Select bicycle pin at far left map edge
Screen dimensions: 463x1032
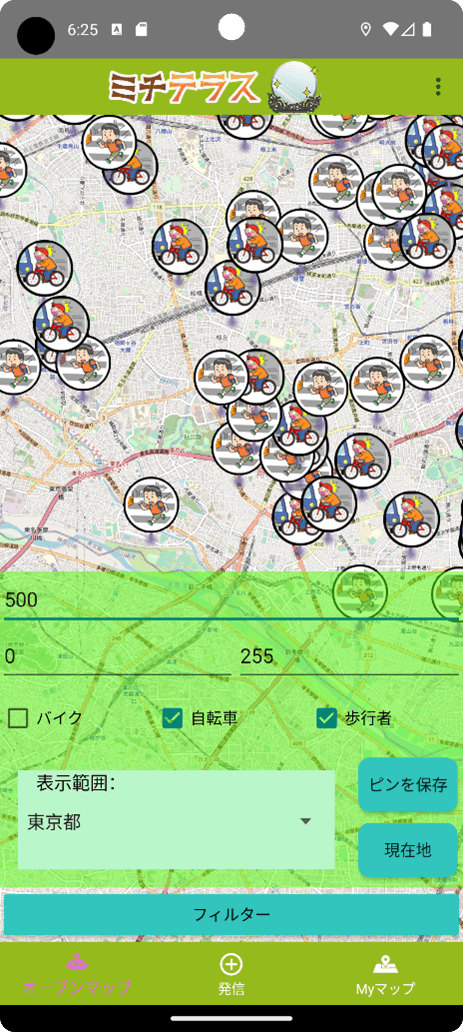[x=44, y=268]
